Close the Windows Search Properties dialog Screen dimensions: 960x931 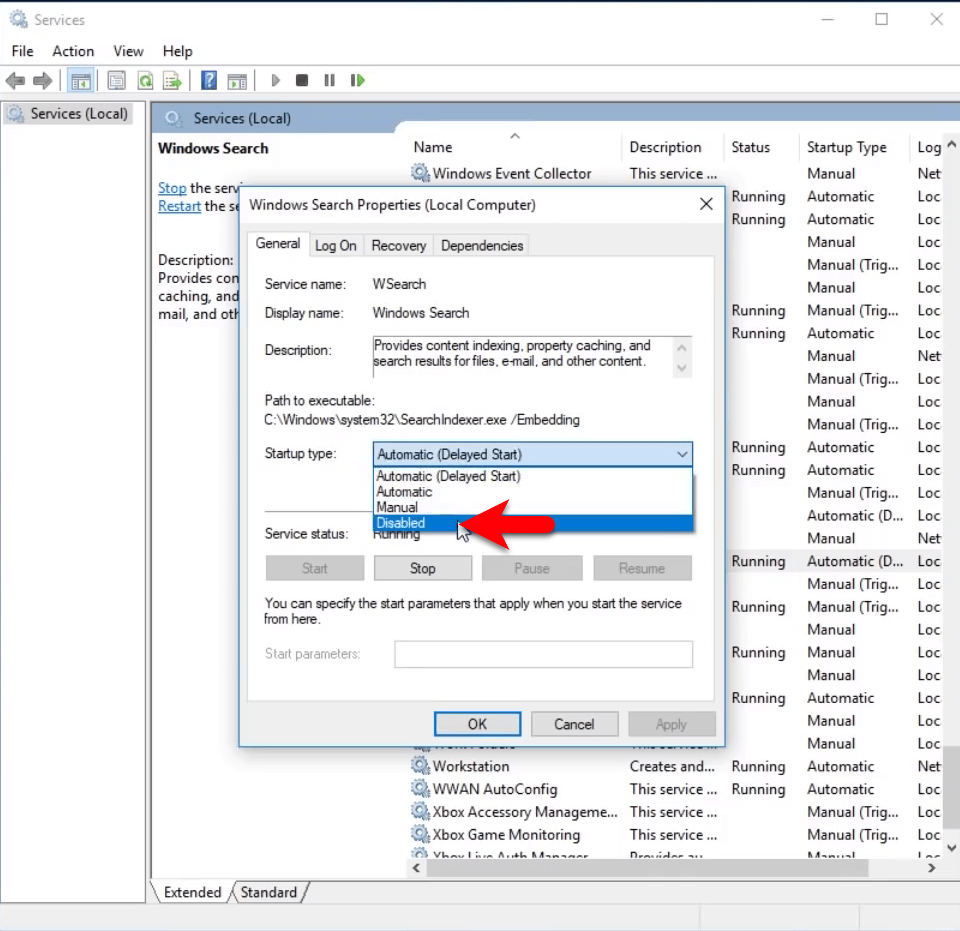[706, 204]
